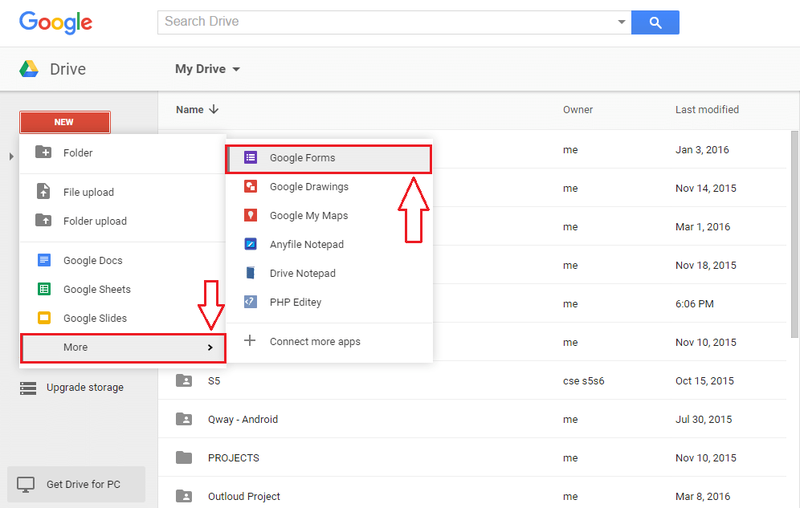
Task: Click the owner cse s5s6
Action: pos(584,380)
